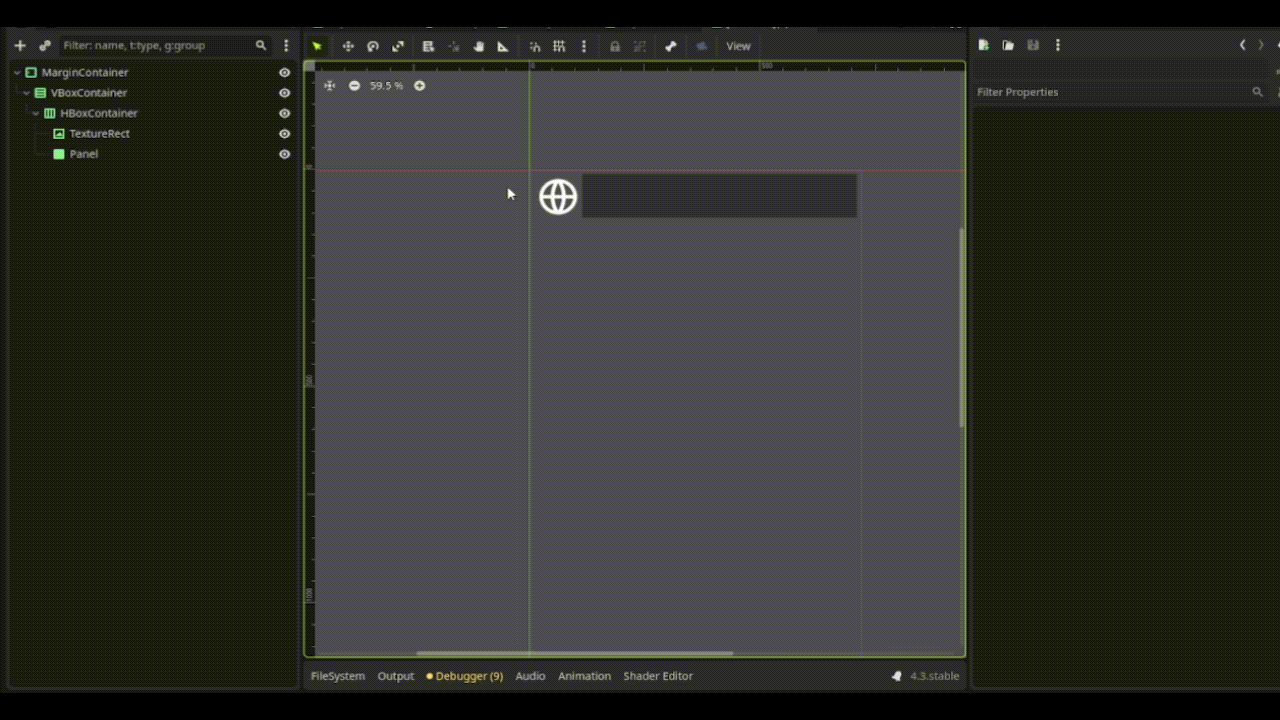Open the Debugger (9) panel

pos(465,676)
